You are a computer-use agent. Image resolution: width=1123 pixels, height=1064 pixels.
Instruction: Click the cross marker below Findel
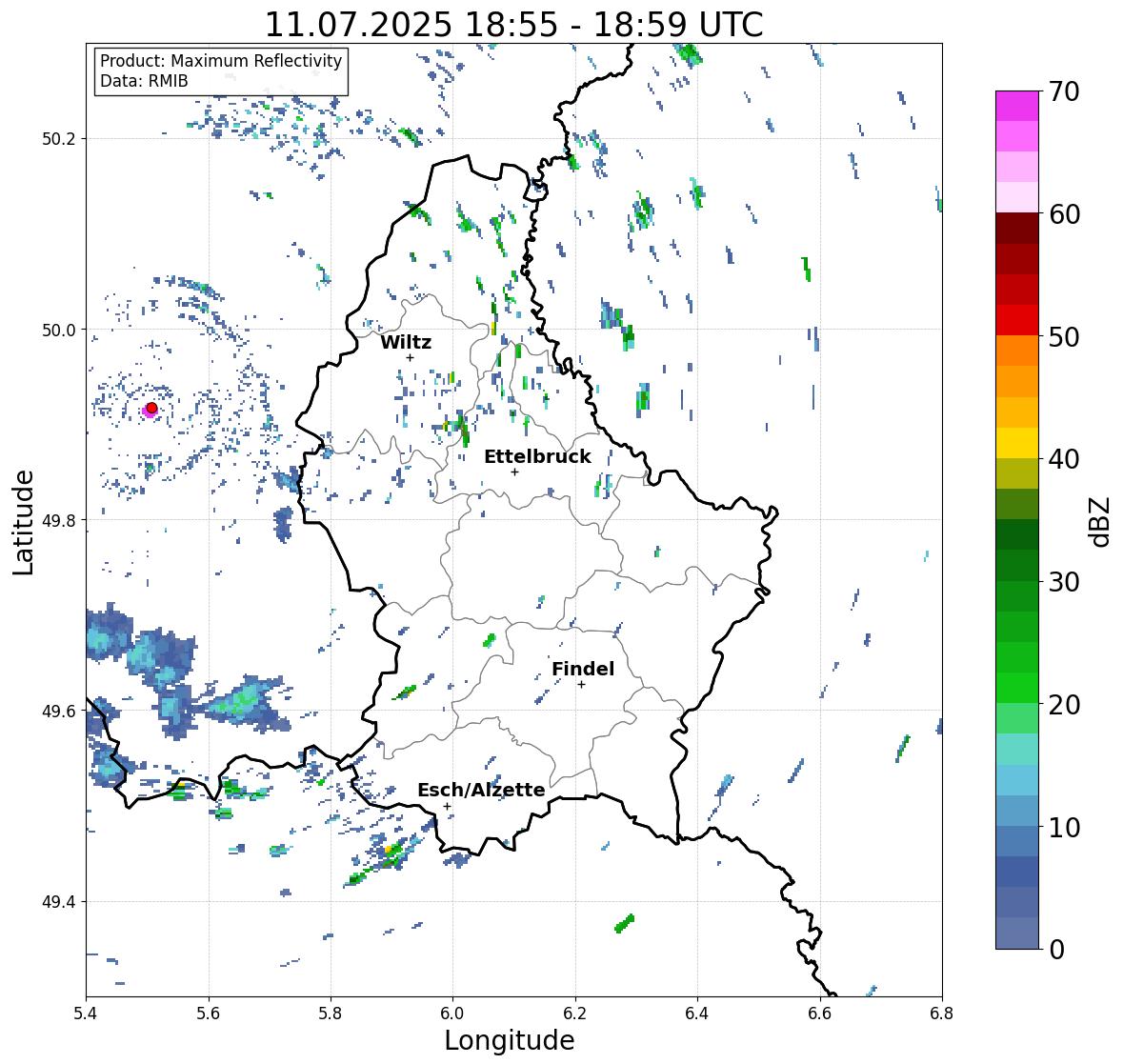pos(582,685)
